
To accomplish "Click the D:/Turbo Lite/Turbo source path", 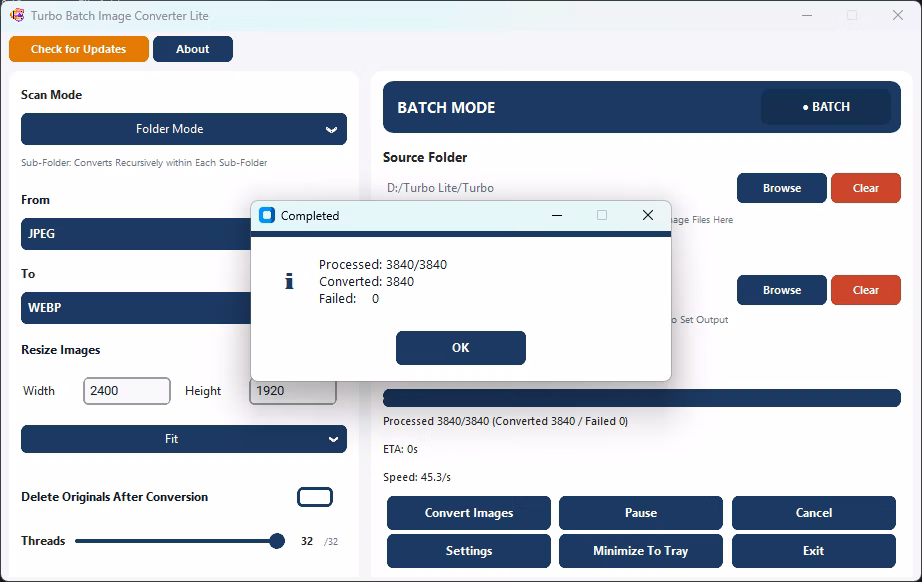I will 440,188.
